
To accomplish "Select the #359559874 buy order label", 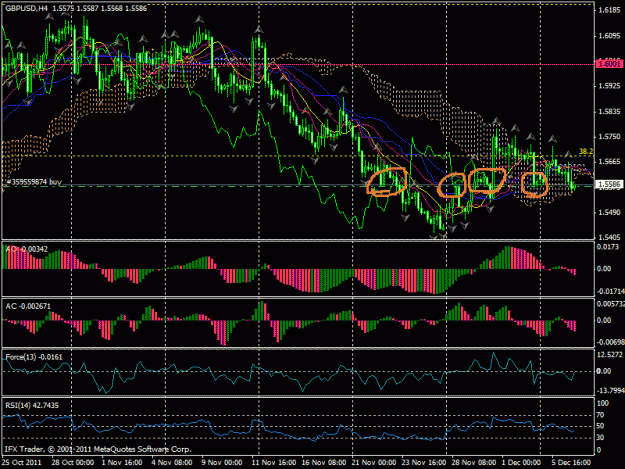I will (x=34, y=182).
